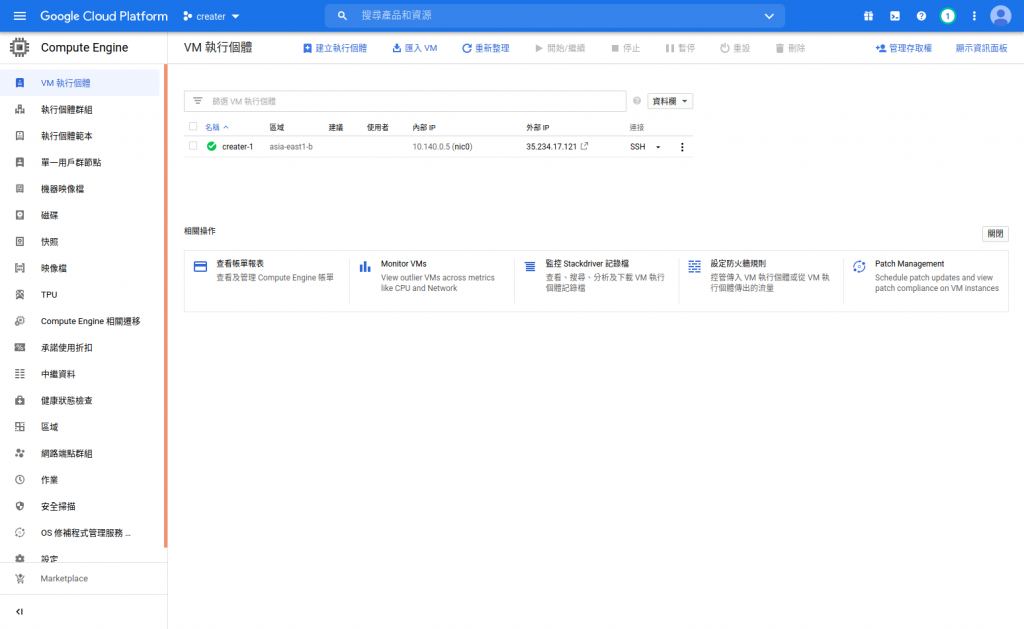Click the Compute Engine 相關遷移 icon

20,321
